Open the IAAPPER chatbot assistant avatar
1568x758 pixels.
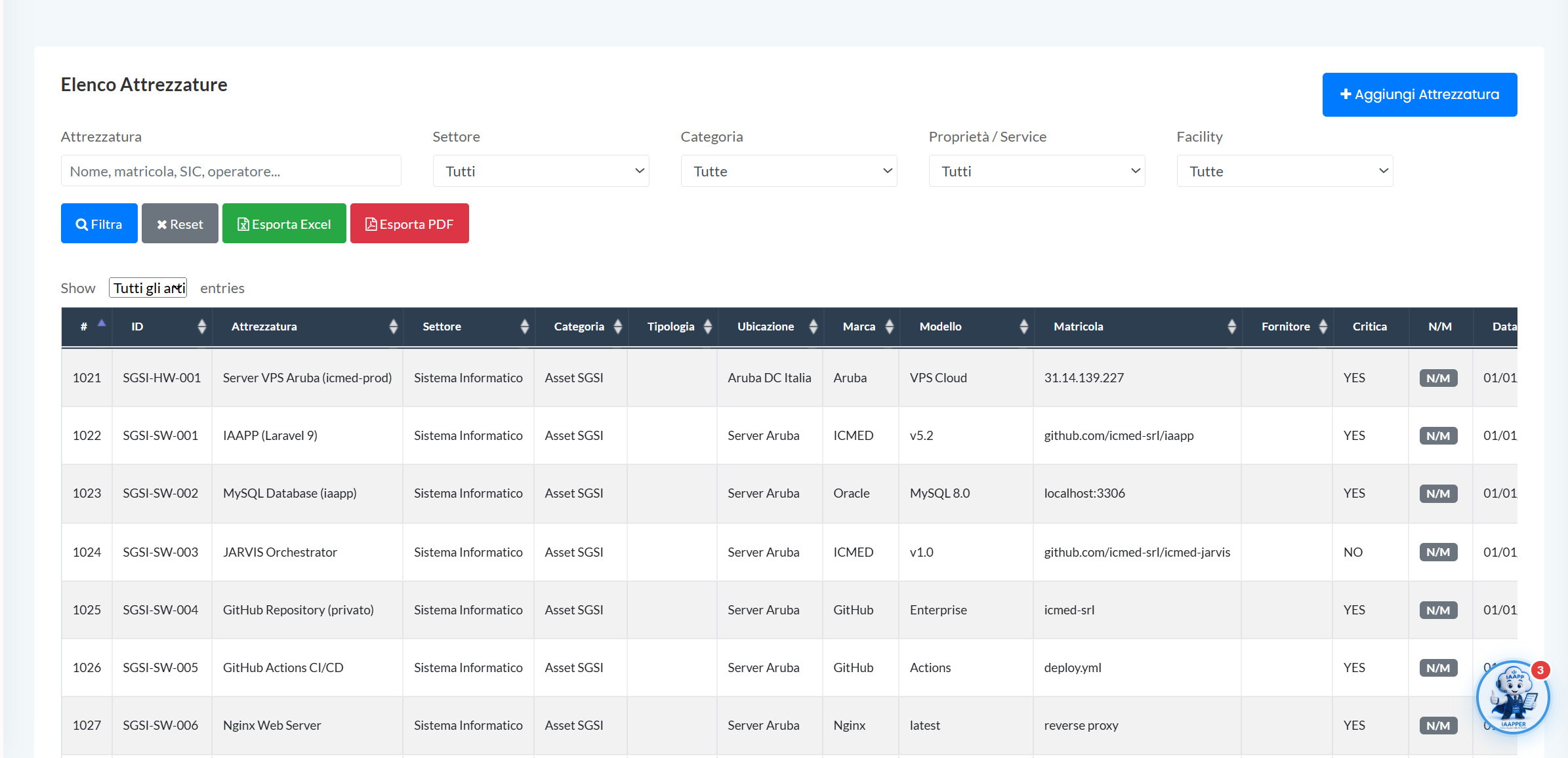click(1513, 697)
